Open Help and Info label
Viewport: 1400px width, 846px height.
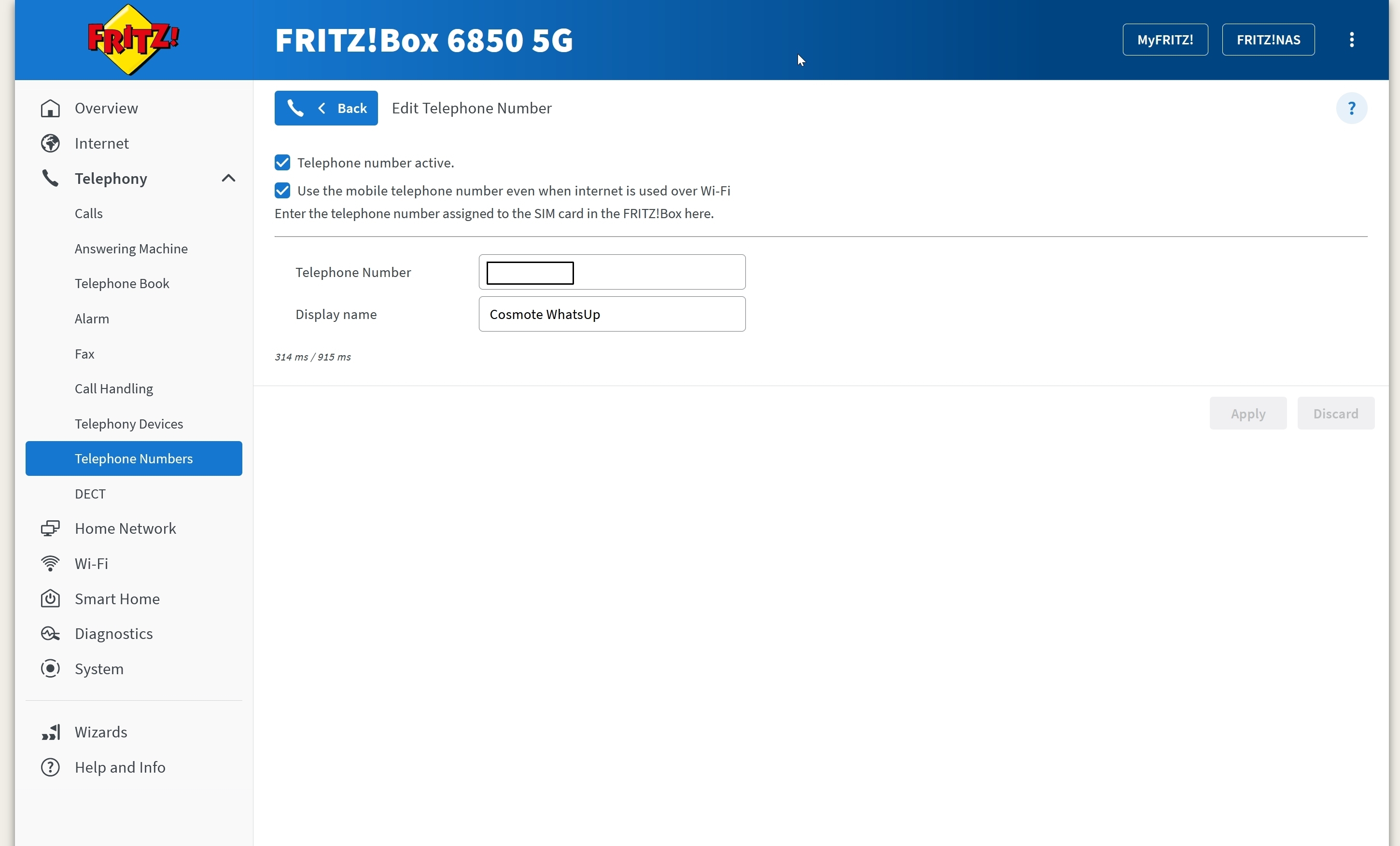click(x=121, y=767)
